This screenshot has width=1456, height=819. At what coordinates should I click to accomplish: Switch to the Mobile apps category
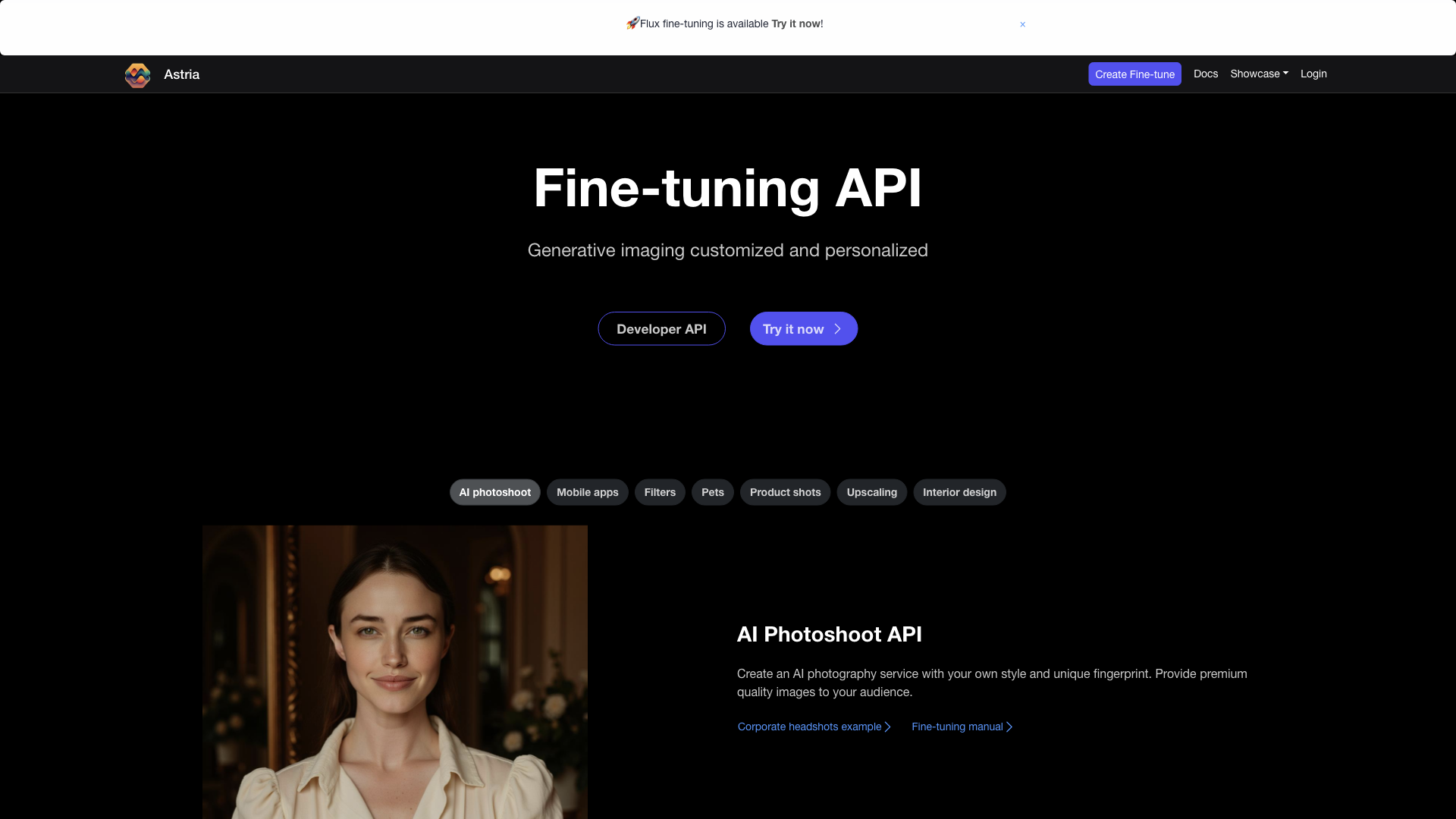(587, 492)
